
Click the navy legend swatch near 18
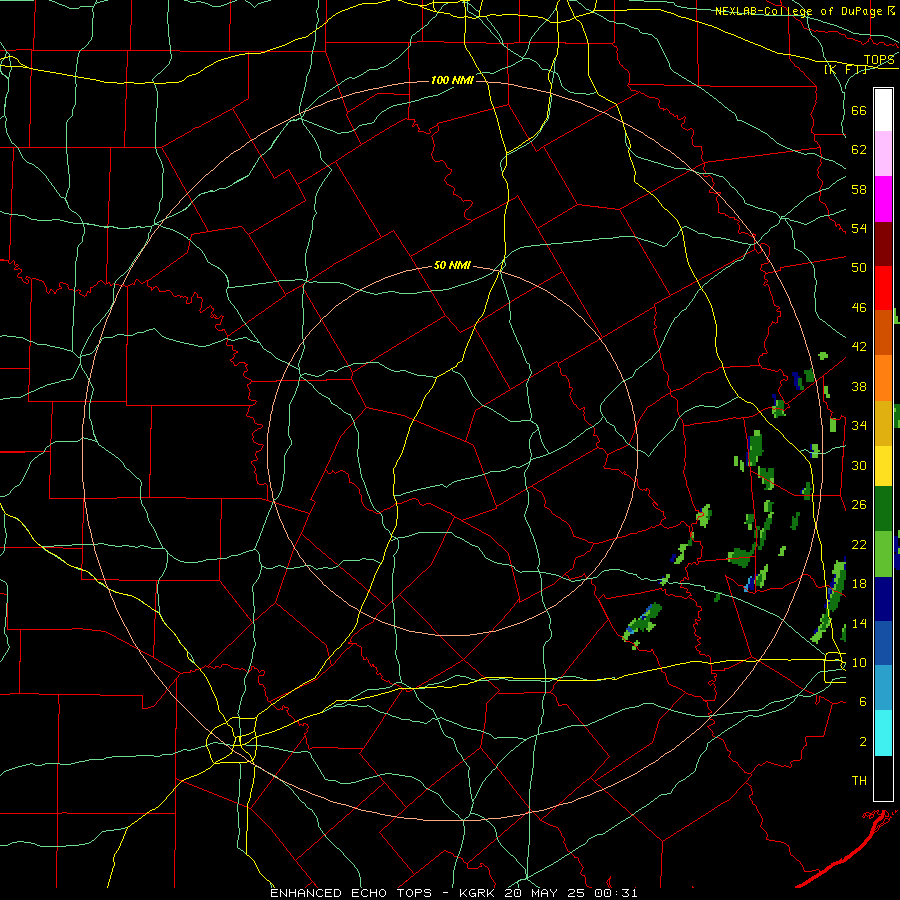pos(883,599)
